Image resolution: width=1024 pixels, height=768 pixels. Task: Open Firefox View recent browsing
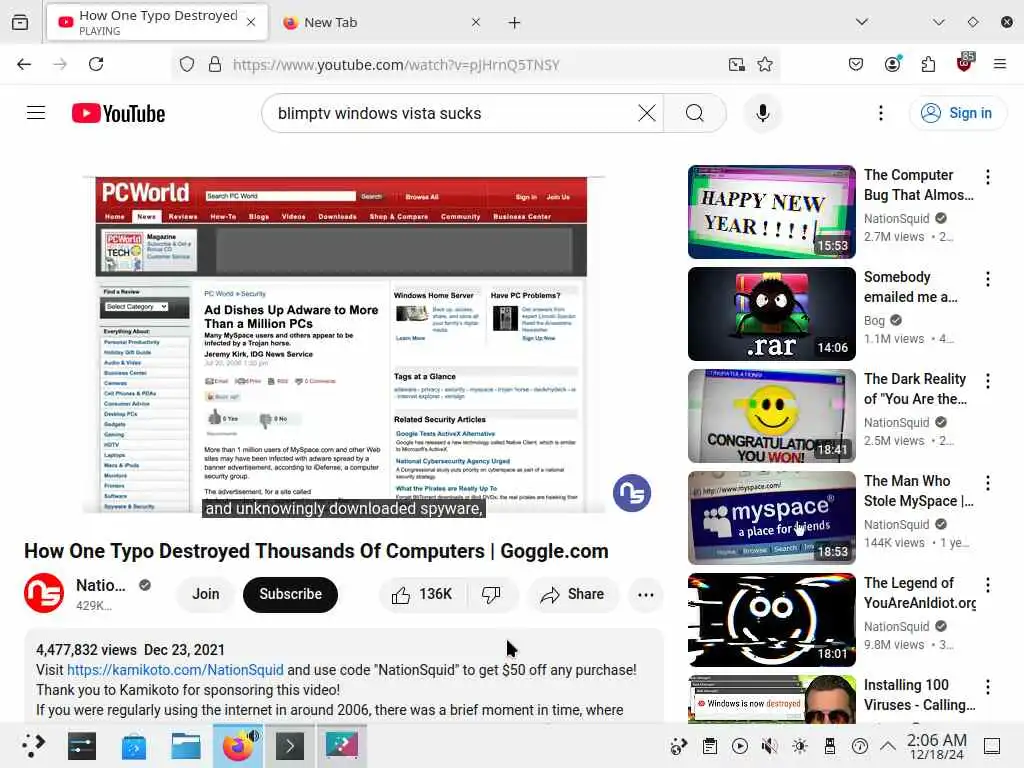20,22
